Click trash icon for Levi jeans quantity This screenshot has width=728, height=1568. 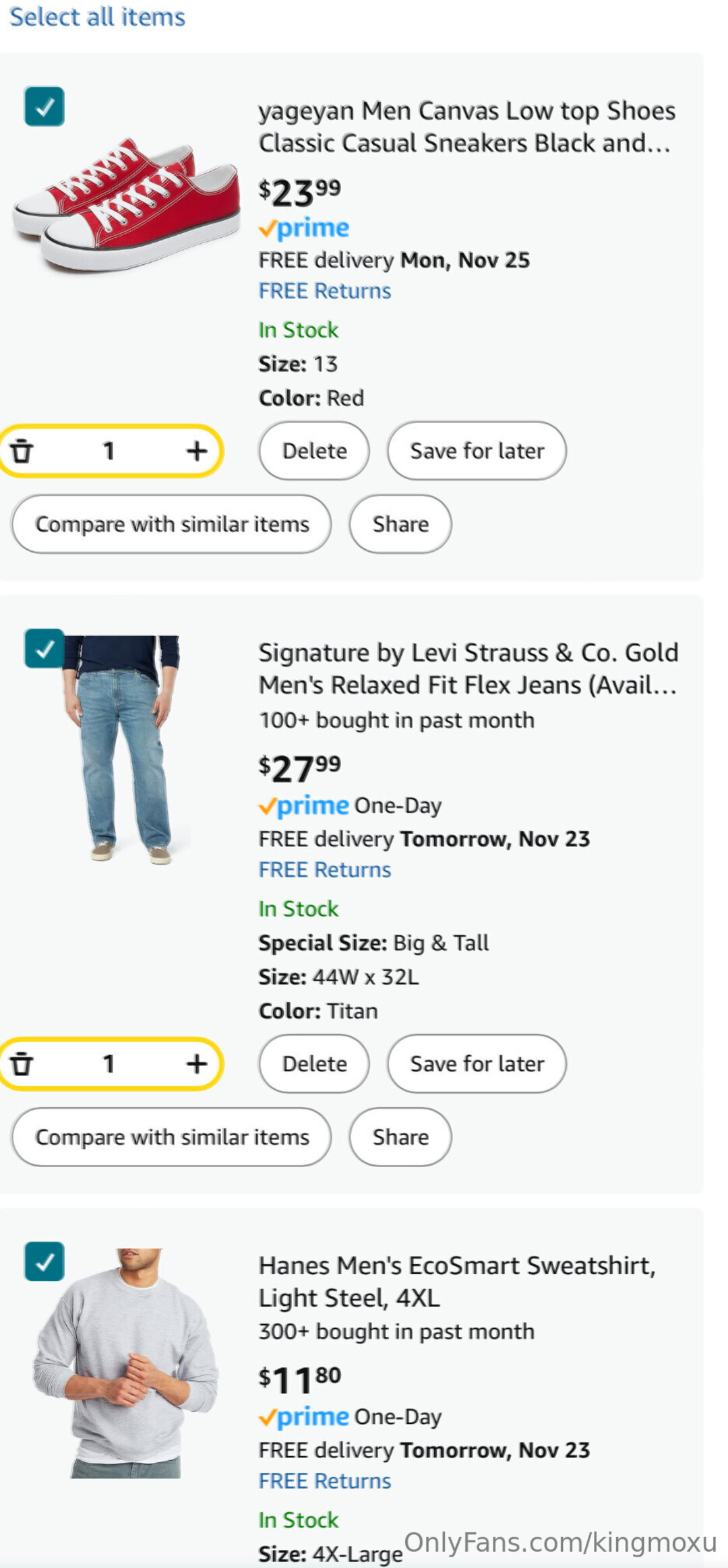tap(22, 1064)
